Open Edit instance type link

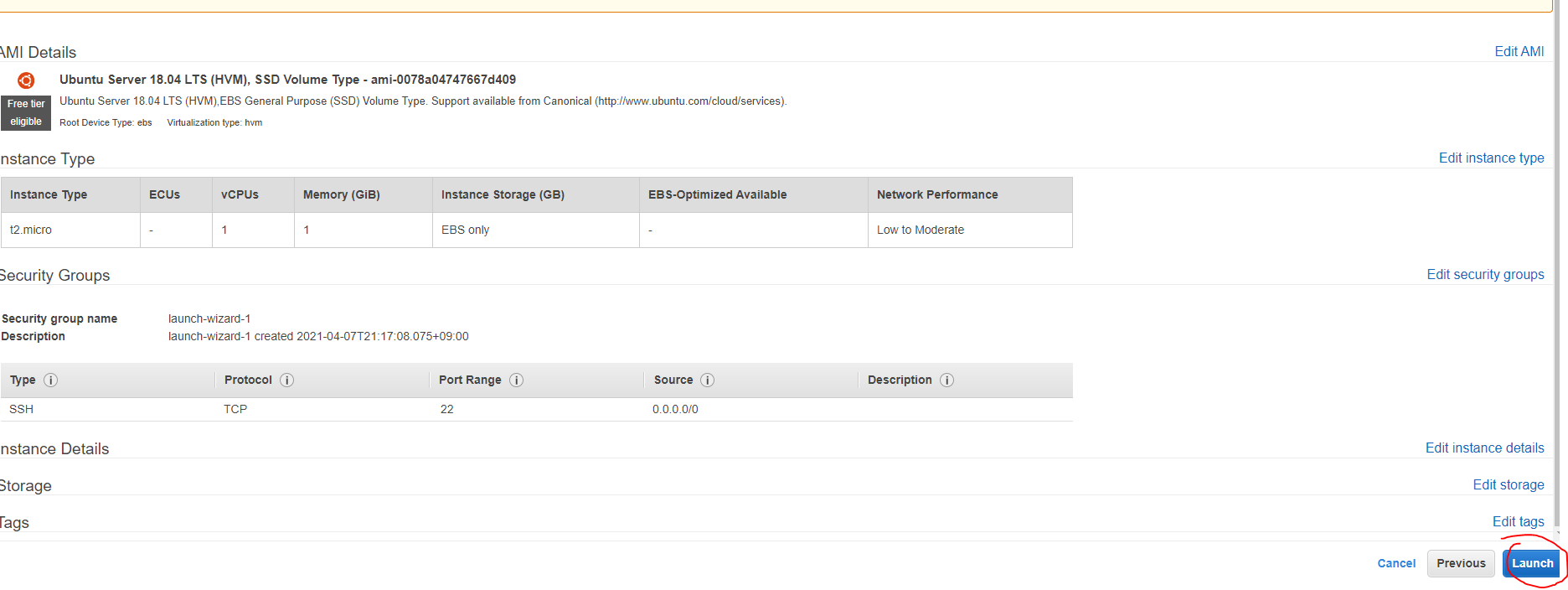(1491, 158)
